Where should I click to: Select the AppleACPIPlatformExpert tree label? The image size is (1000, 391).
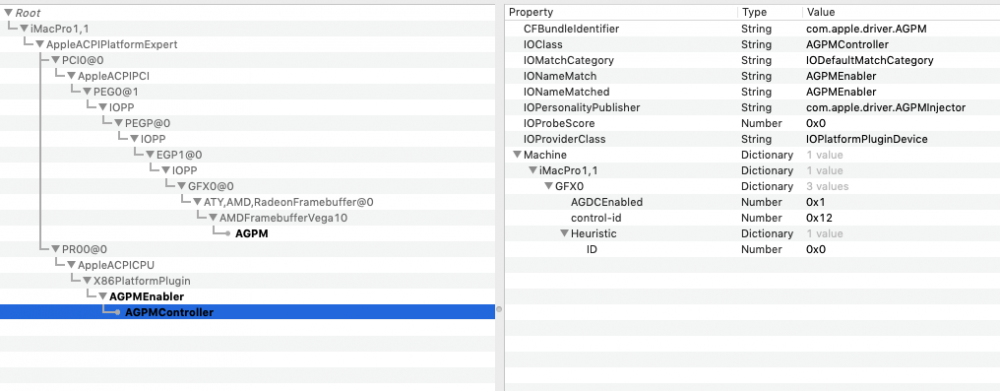click(x=112, y=45)
